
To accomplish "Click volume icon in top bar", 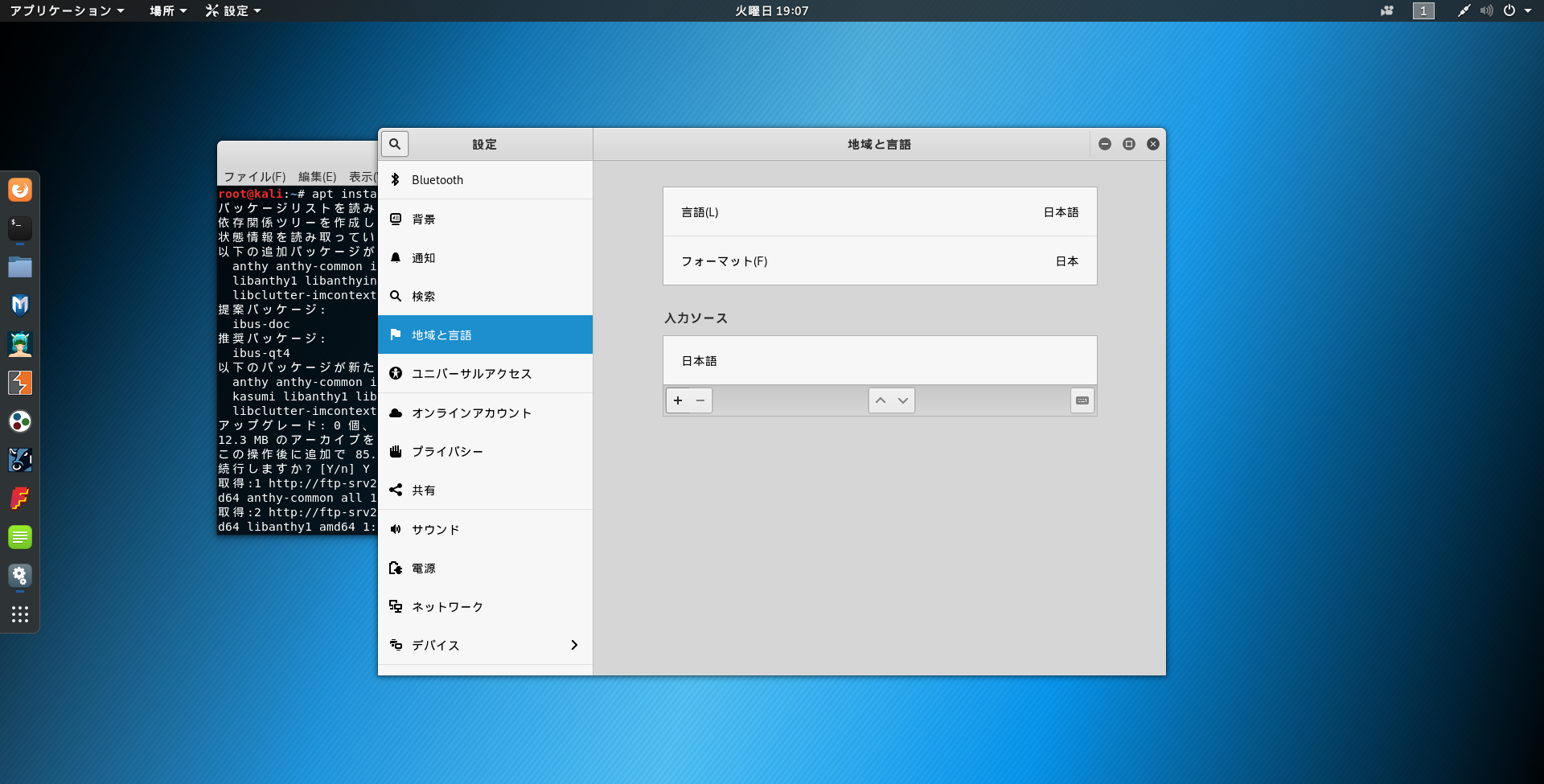I will [1486, 10].
